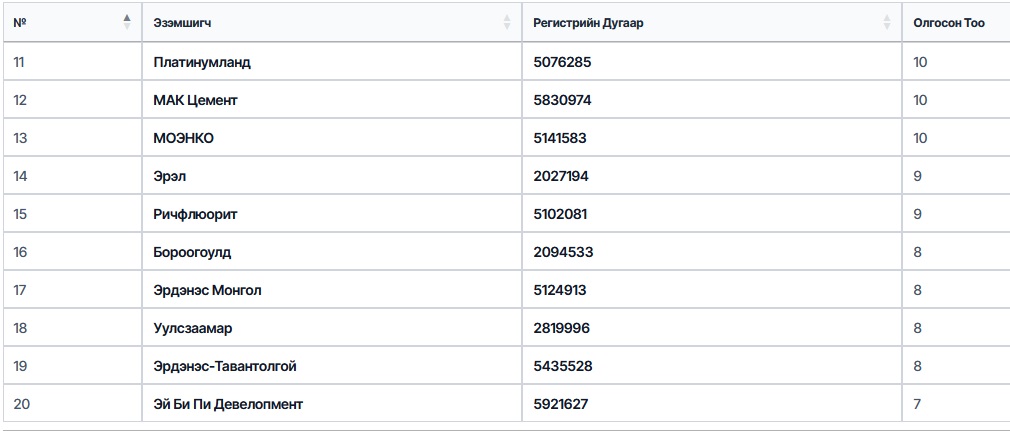Select the Ричфлюорит owner cell
This screenshot has width=1010, height=431.
tap(332, 214)
